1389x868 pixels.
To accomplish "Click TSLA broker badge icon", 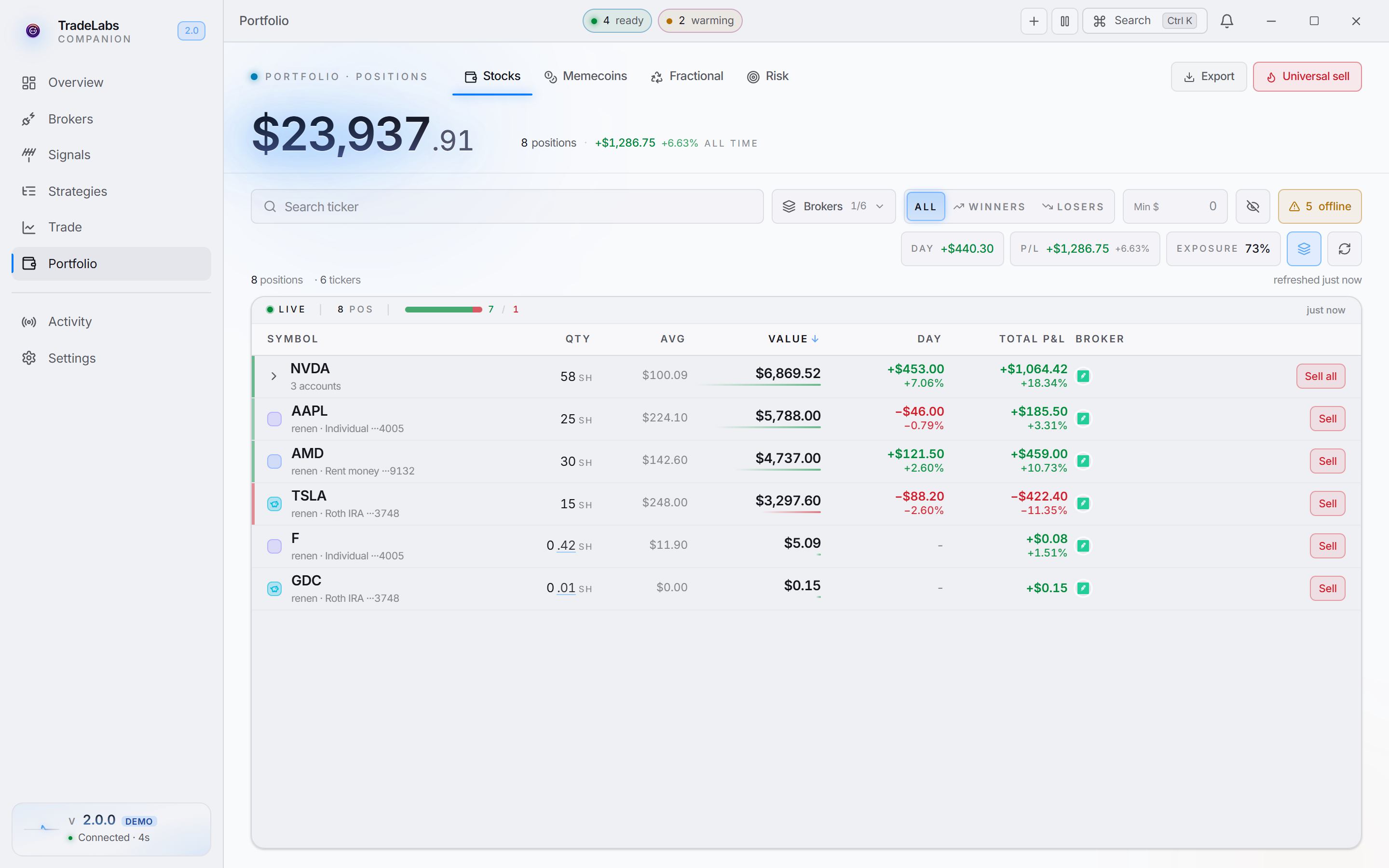I will (x=1083, y=503).
